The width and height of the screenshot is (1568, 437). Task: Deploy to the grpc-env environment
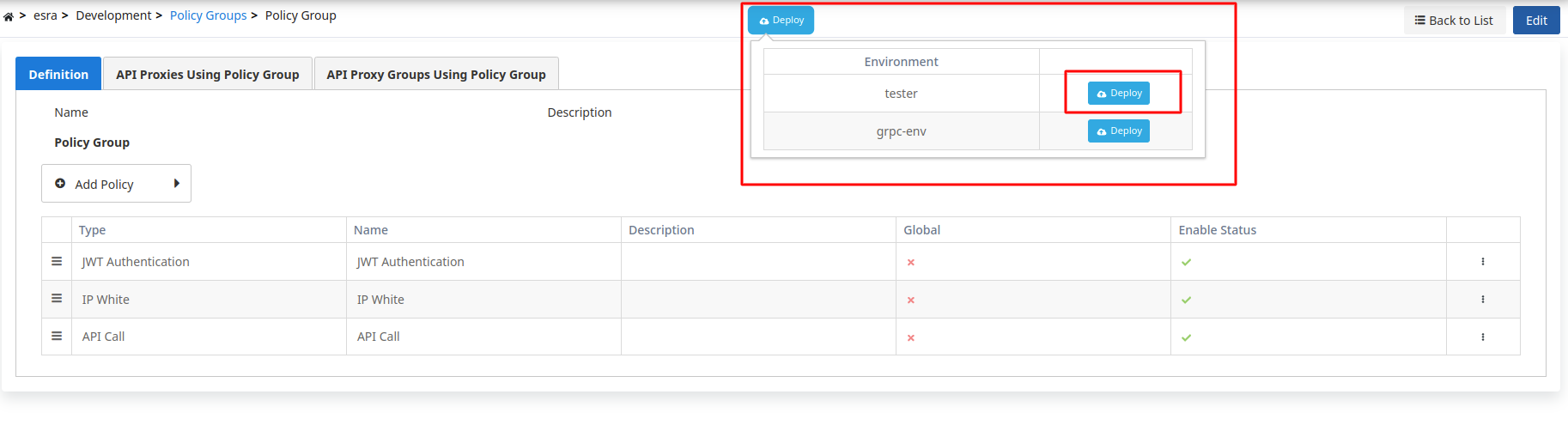(1118, 131)
